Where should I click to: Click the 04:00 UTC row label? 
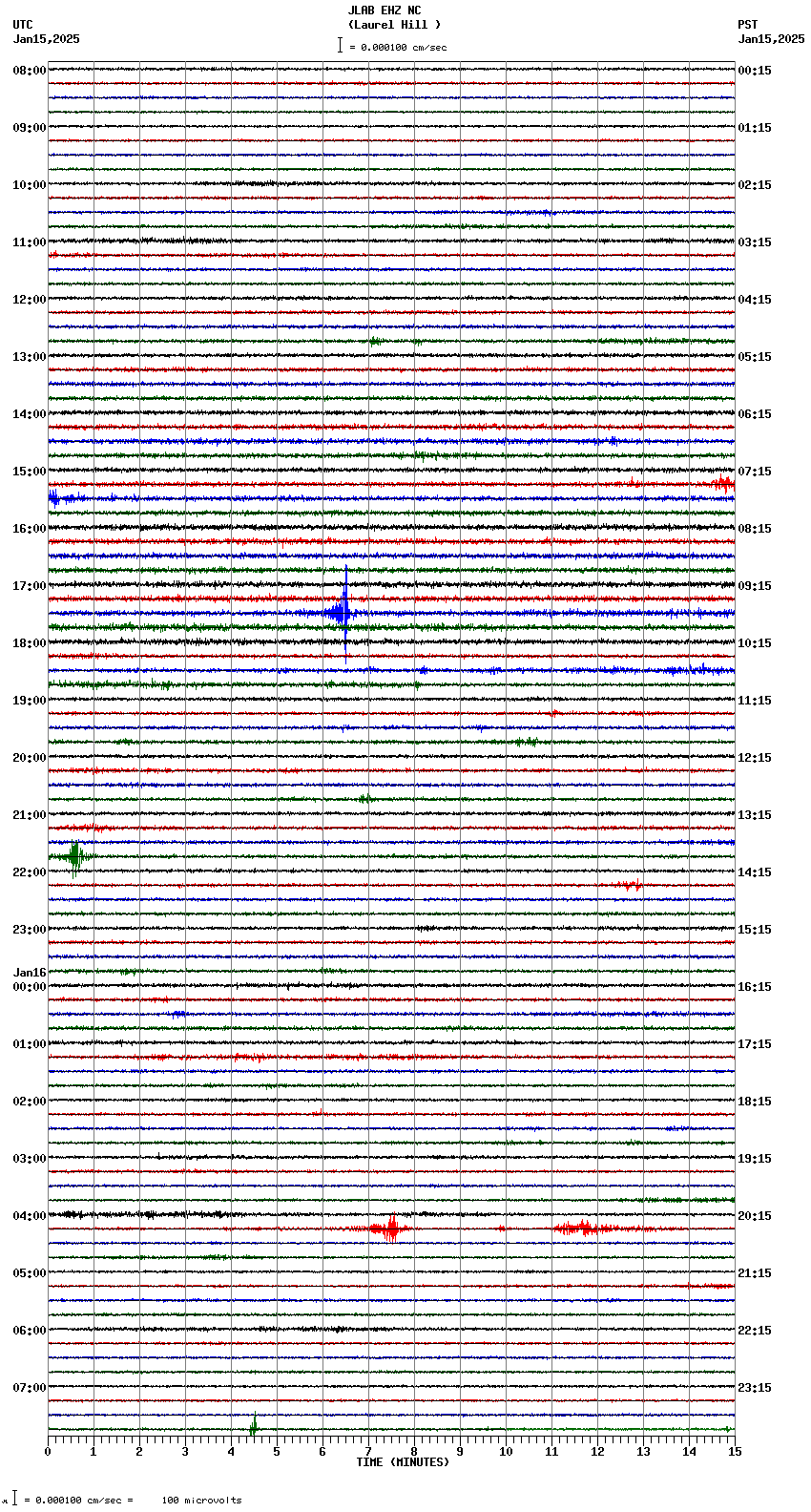(x=29, y=1216)
